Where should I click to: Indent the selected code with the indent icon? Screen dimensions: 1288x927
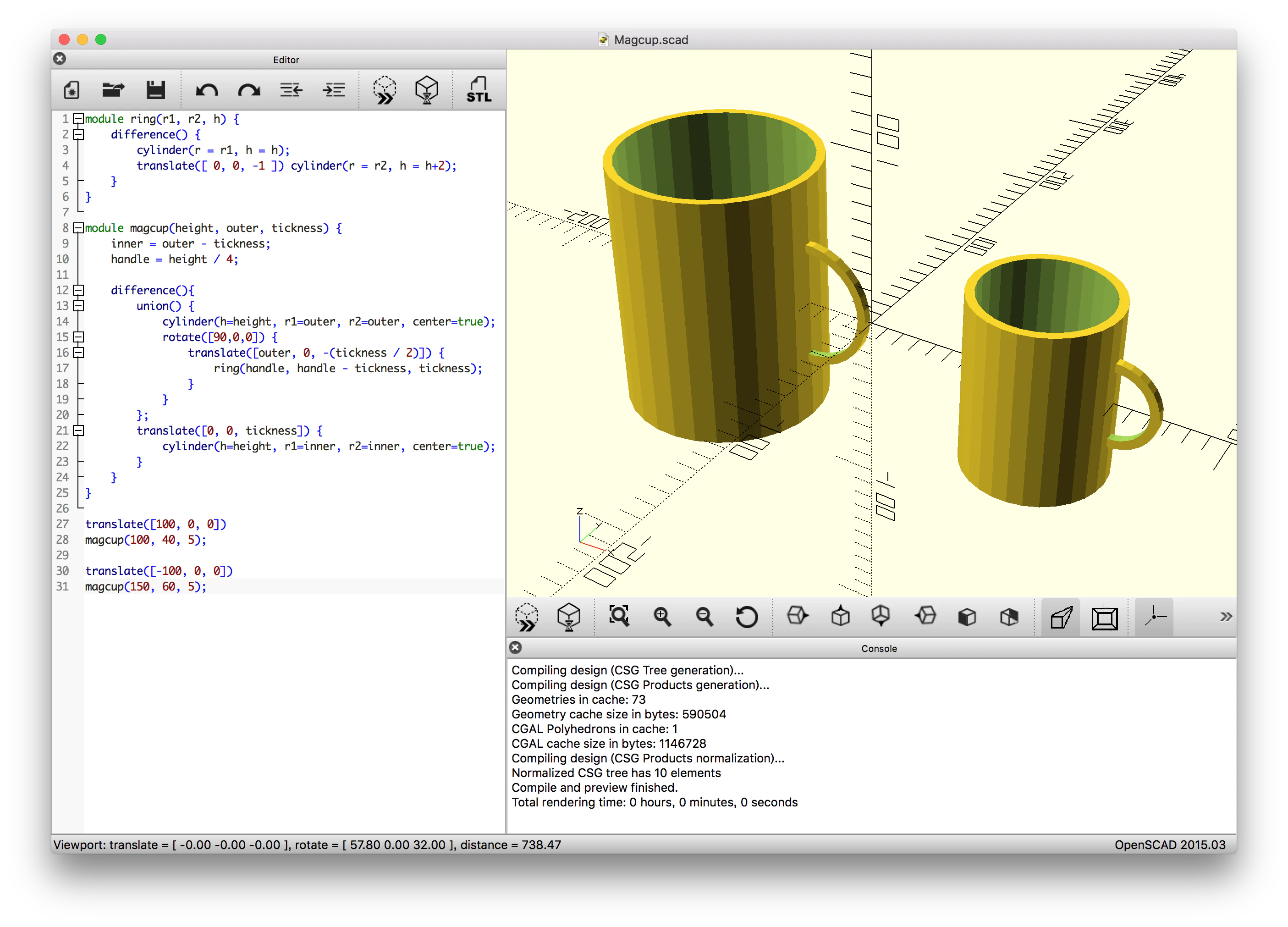click(334, 90)
